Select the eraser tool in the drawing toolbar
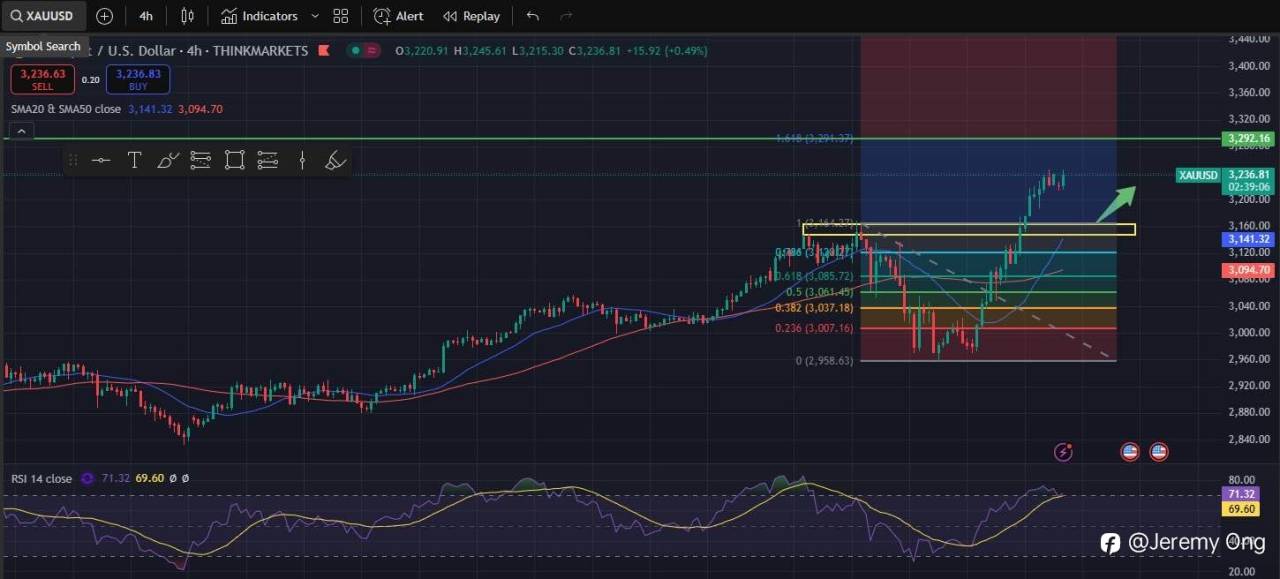This screenshot has width=1280, height=579. [x=336, y=160]
